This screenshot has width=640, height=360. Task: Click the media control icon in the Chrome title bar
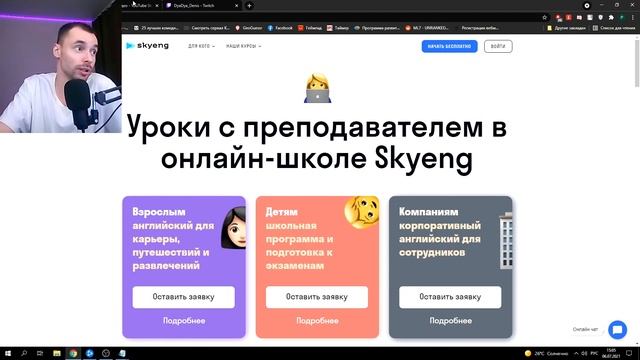tap(587, 5)
